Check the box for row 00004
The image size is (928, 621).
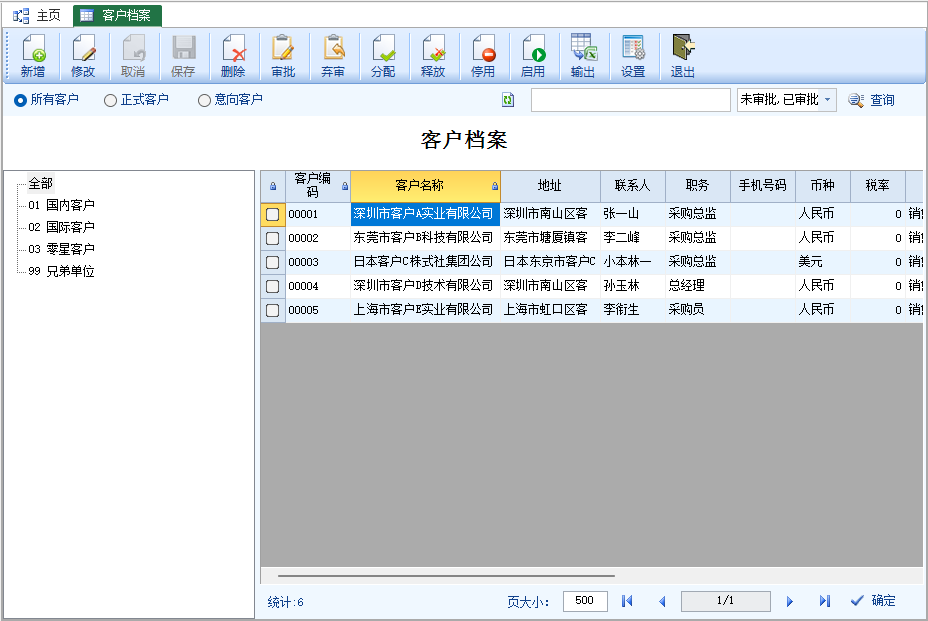pyautogui.click(x=272, y=286)
